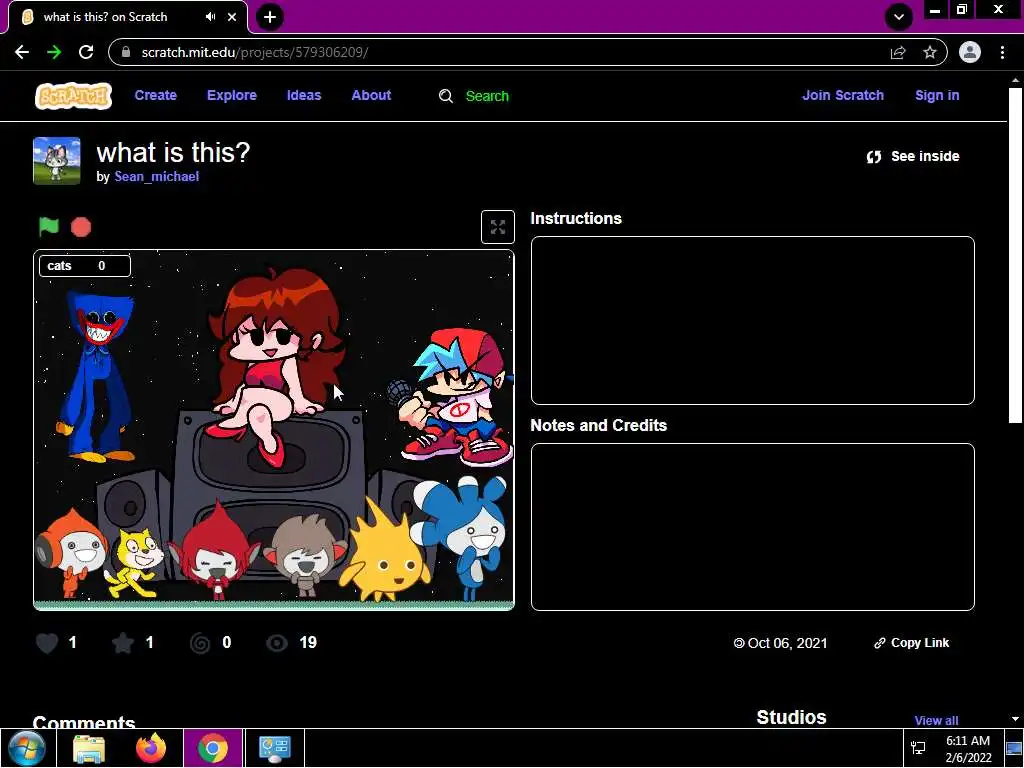
Task: Click the orange headphone character sprite
Action: tap(71, 554)
